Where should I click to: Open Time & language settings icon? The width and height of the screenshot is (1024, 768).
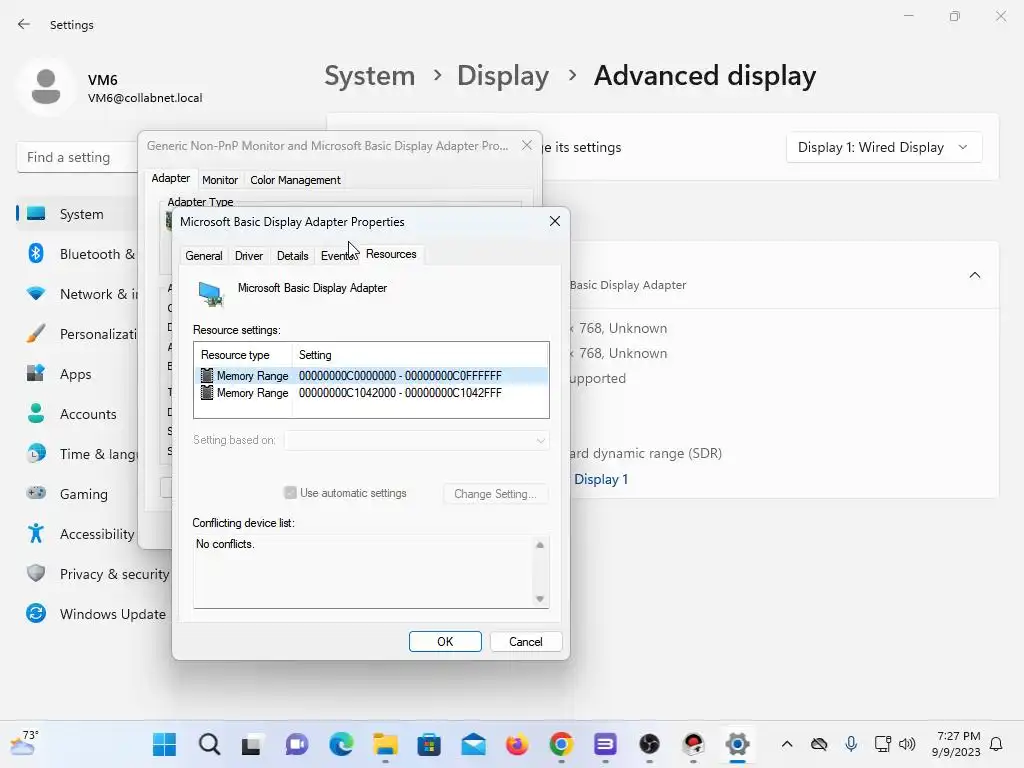pos(36,453)
